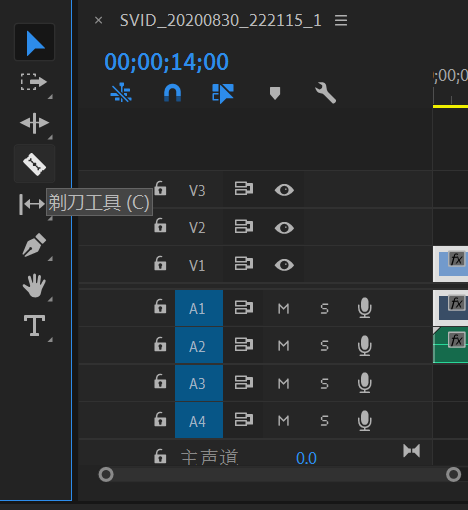Click the fx badge on V1 clip

coord(456,259)
